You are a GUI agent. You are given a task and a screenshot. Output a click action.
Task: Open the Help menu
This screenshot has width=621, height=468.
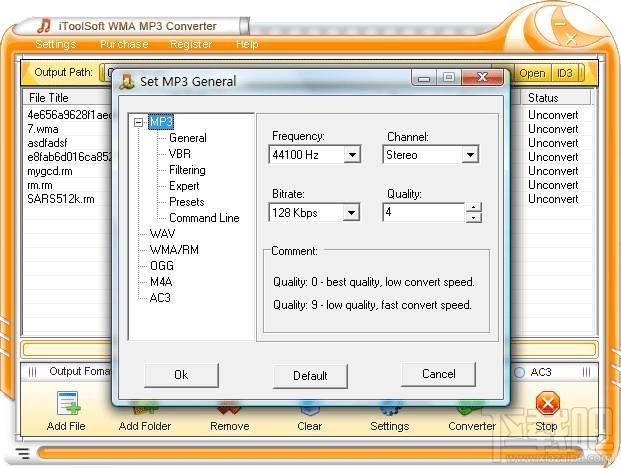[x=247, y=44]
